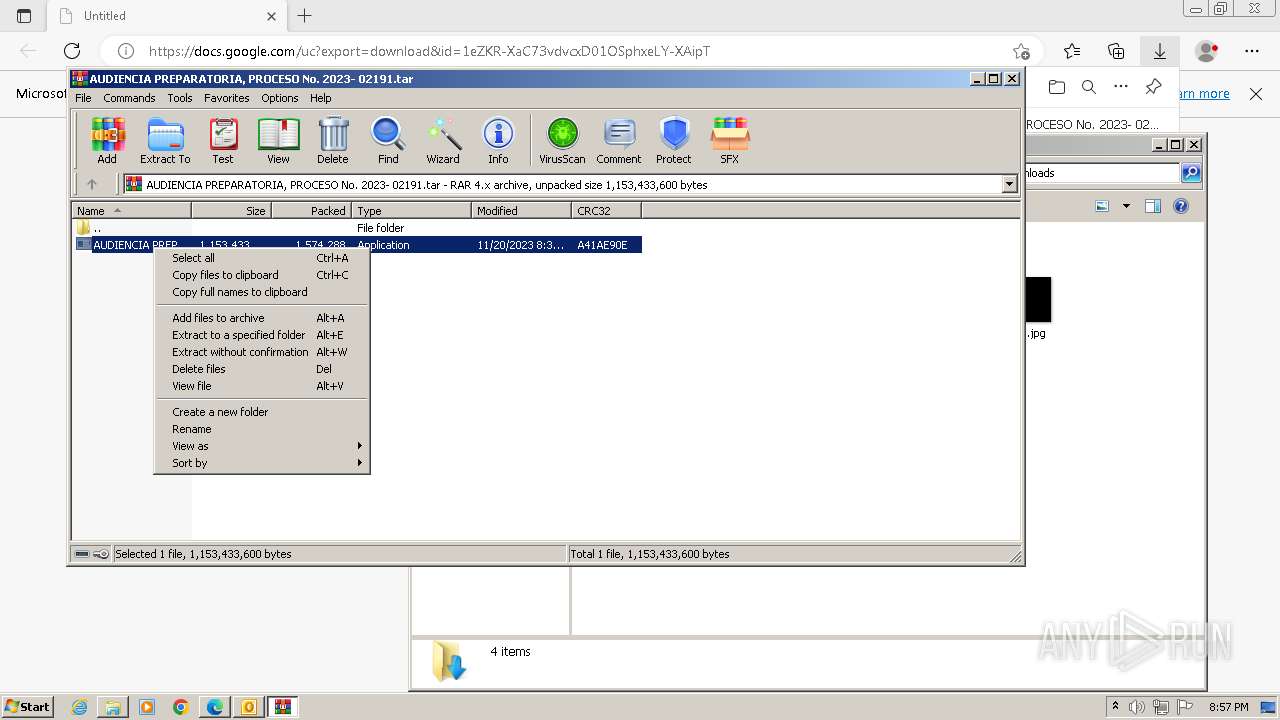Open the View as submenu
The height and width of the screenshot is (720, 1280).
pyautogui.click(x=262, y=446)
